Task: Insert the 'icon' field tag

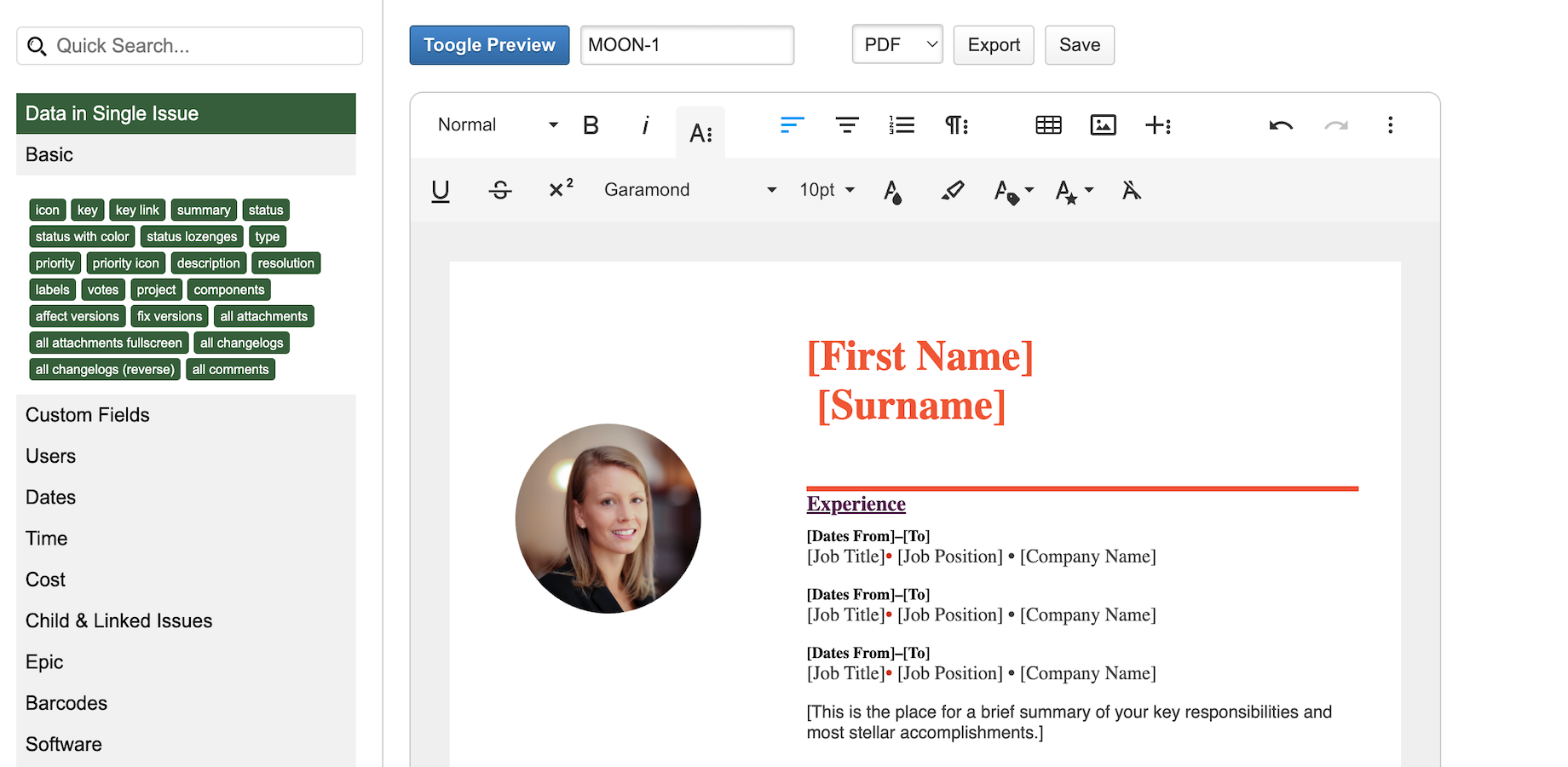Action: 48,210
